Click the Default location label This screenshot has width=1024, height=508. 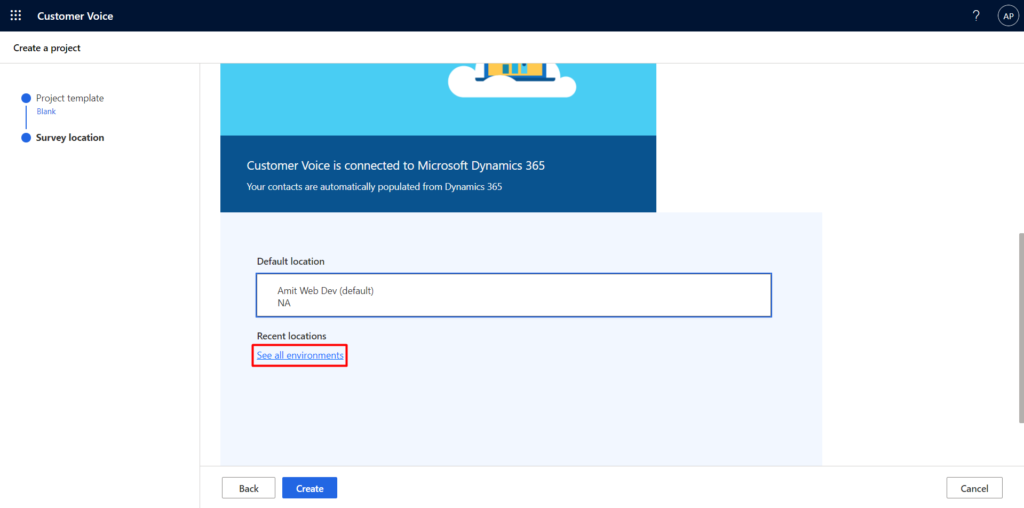pyautogui.click(x=291, y=261)
